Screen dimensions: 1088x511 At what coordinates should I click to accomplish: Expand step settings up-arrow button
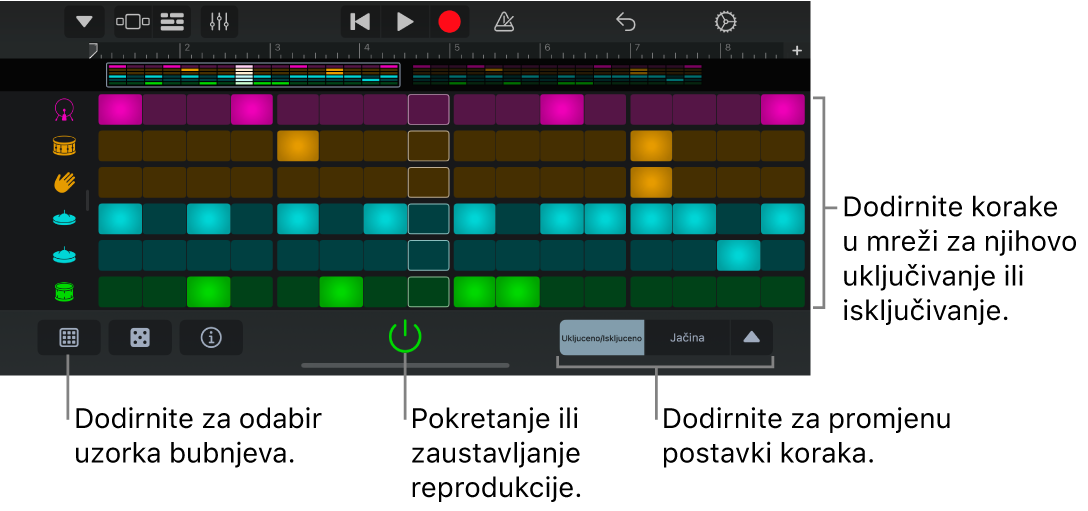(751, 337)
